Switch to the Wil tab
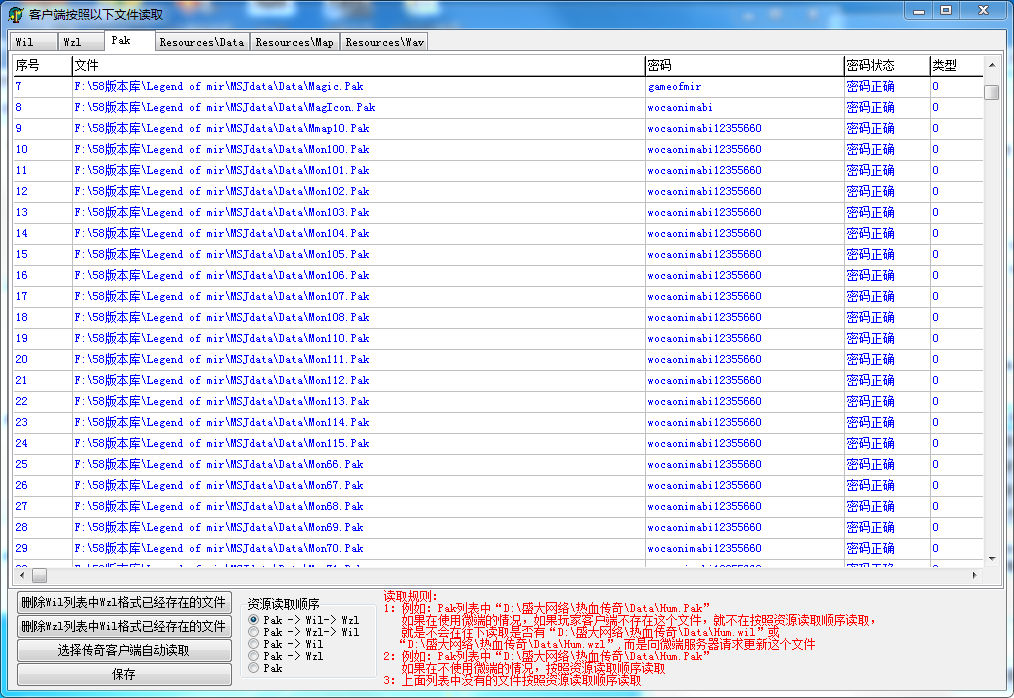Screen dimensions: 1014x698 (24, 42)
